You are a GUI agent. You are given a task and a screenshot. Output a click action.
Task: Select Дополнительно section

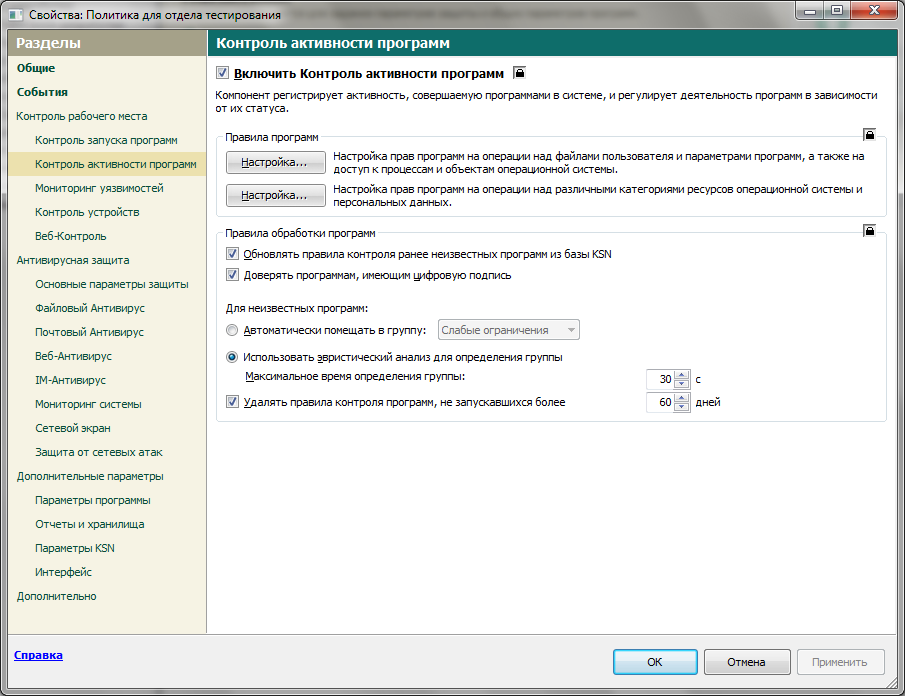(x=57, y=596)
